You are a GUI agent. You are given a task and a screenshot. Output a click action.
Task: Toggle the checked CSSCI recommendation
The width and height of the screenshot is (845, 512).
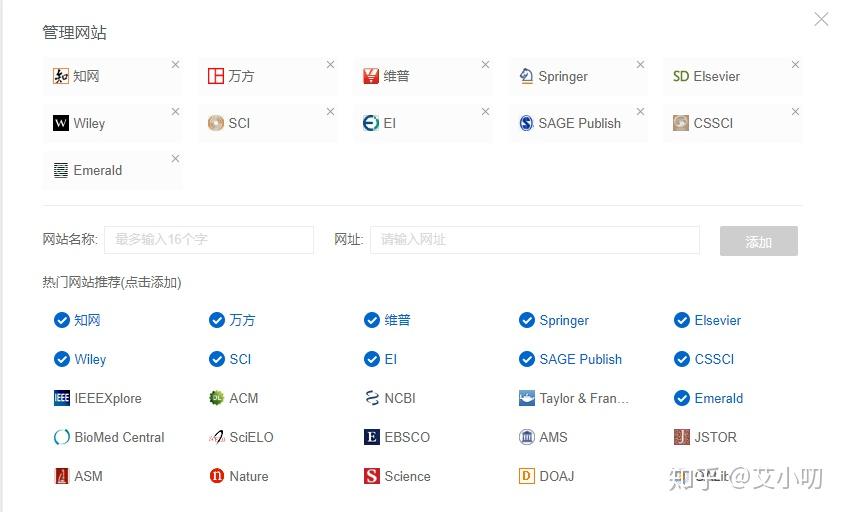point(704,359)
